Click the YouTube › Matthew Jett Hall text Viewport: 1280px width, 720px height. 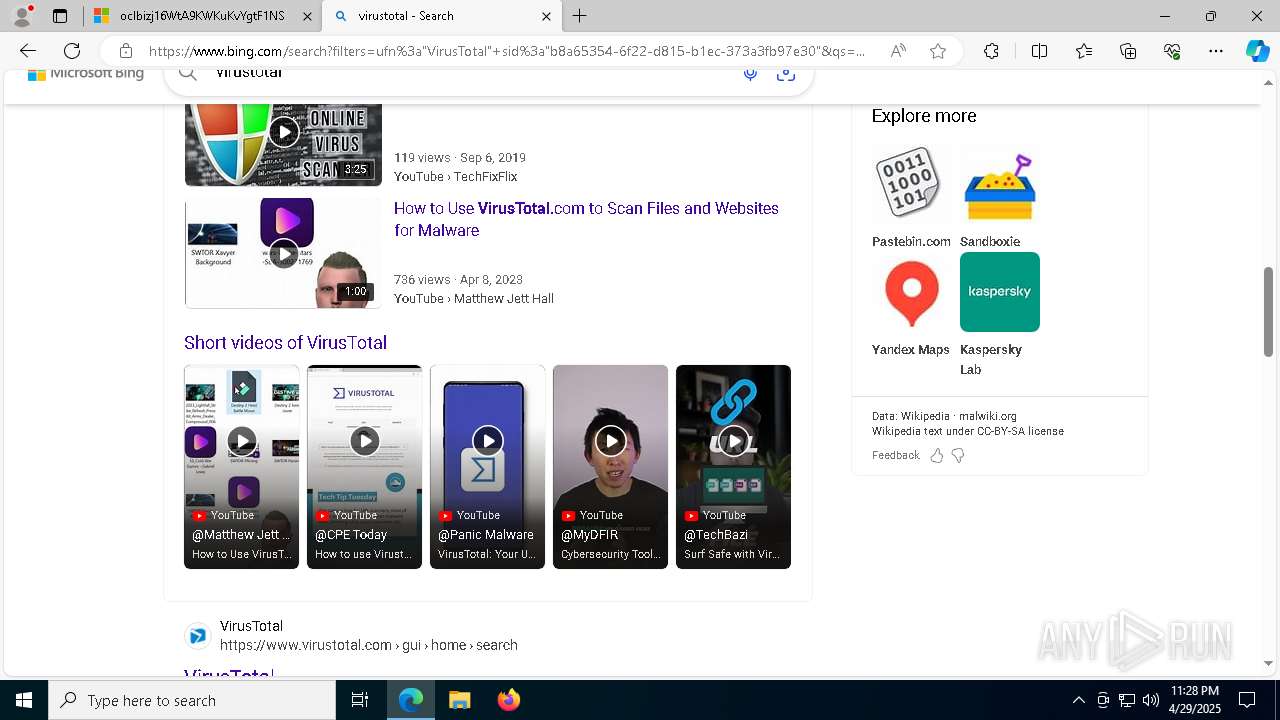pyautogui.click(x=474, y=298)
